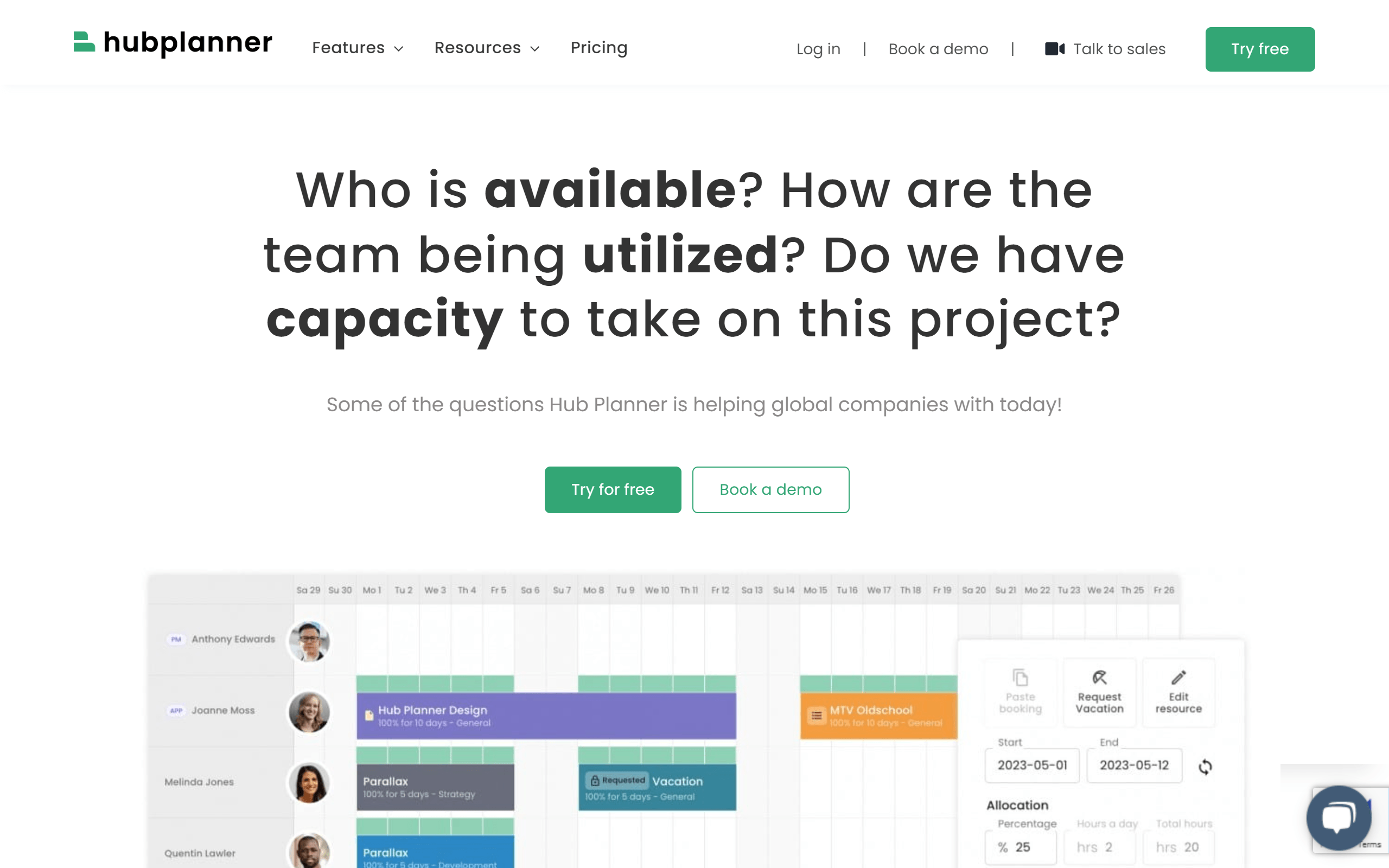Click the Log in menu item

click(x=818, y=49)
